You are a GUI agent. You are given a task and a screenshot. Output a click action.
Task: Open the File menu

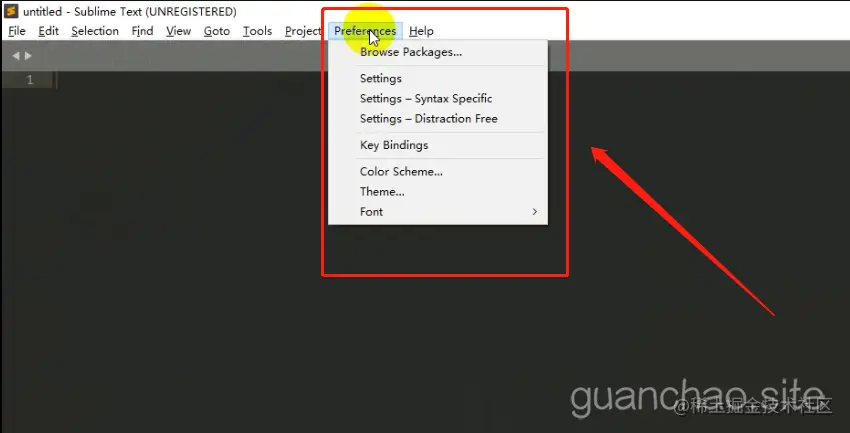(x=17, y=31)
